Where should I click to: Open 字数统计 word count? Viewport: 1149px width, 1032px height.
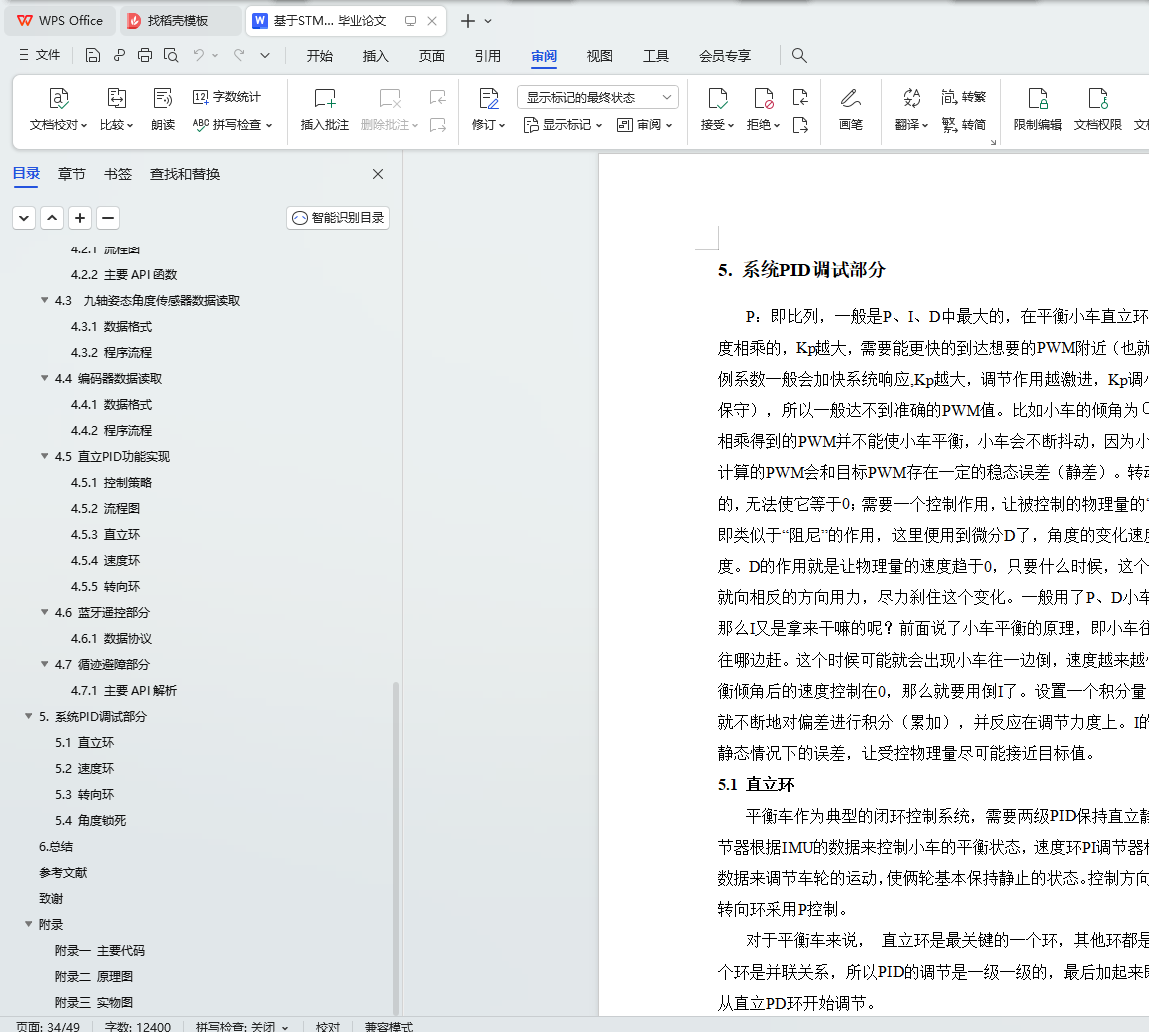coord(226,97)
